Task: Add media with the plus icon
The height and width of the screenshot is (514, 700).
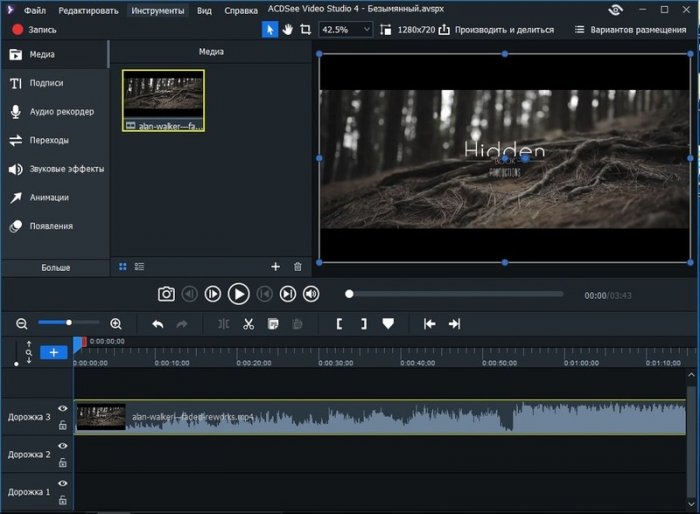Action: pyautogui.click(x=276, y=267)
